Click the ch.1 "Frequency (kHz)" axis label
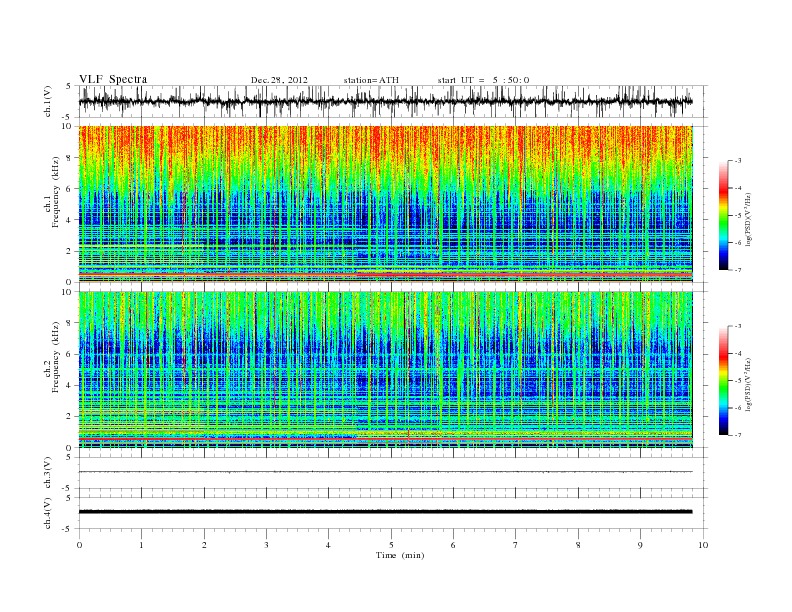The height and width of the screenshot is (612, 792). pos(55,193)
